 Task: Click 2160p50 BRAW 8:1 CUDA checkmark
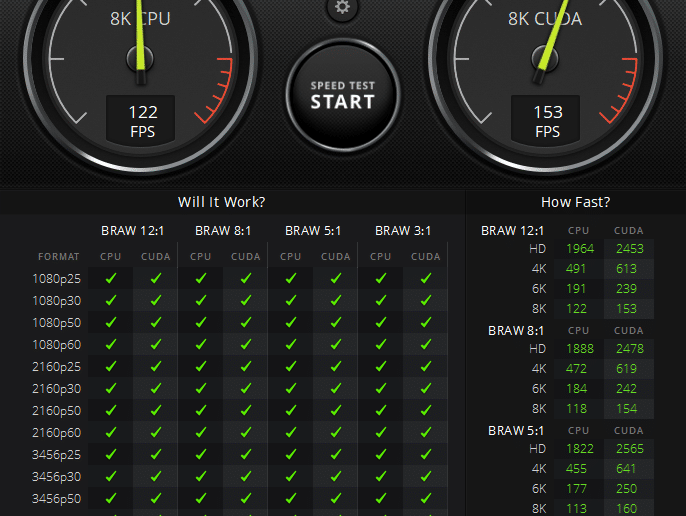246,410
